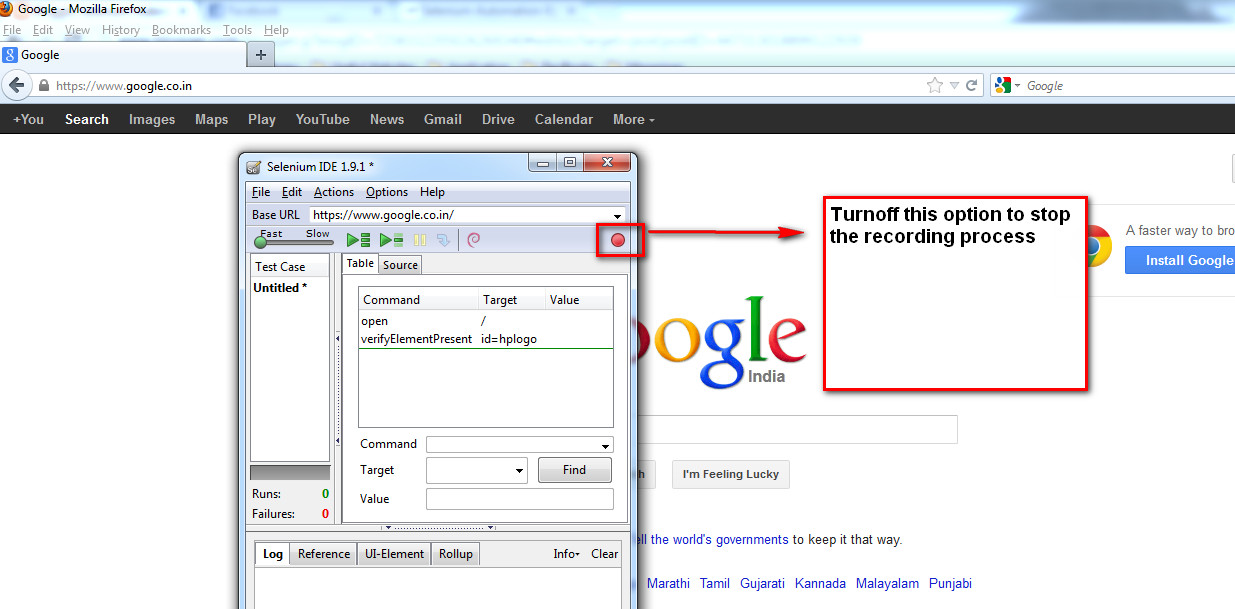Open the Target dropdown
Image resolution: width=1235 pixels, height=609 pixels.
(519, 470)
